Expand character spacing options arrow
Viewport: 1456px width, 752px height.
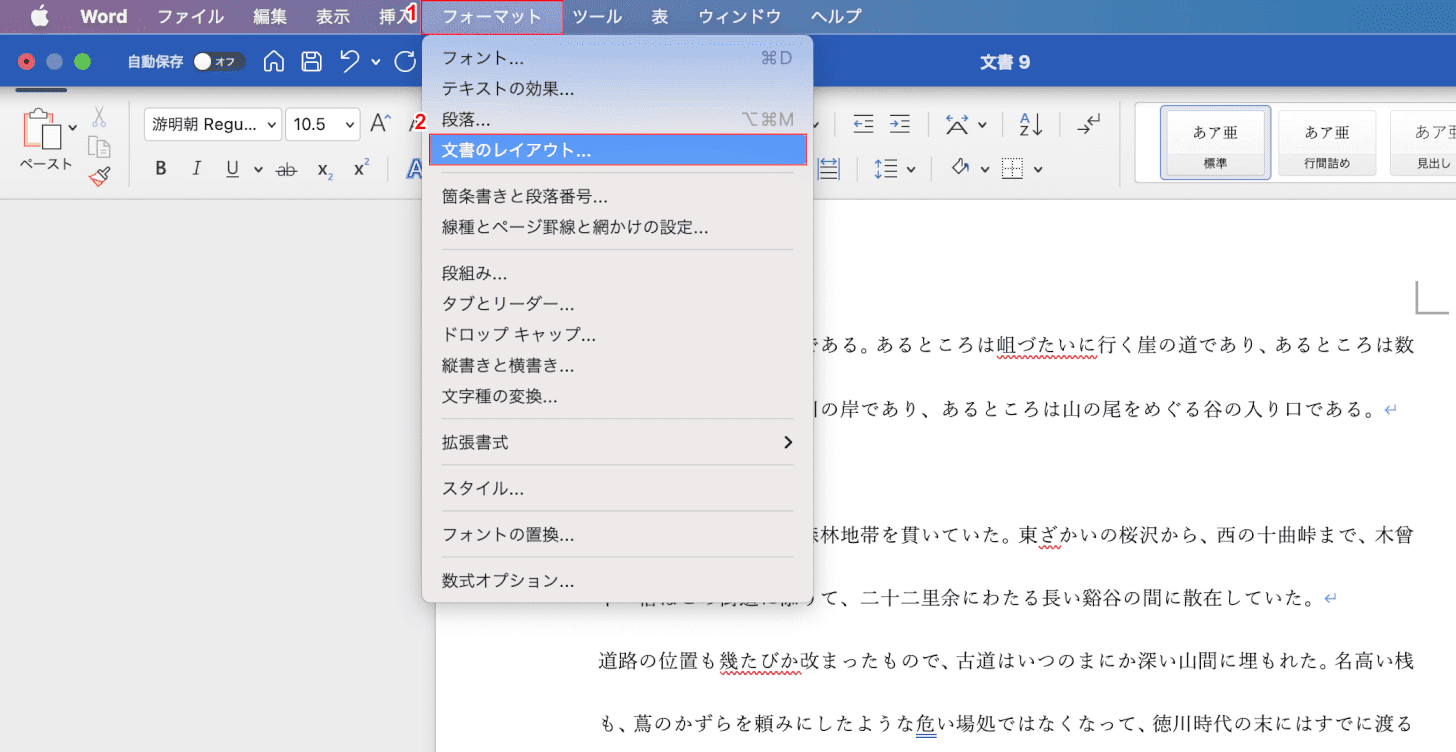[x=982, y=125]
